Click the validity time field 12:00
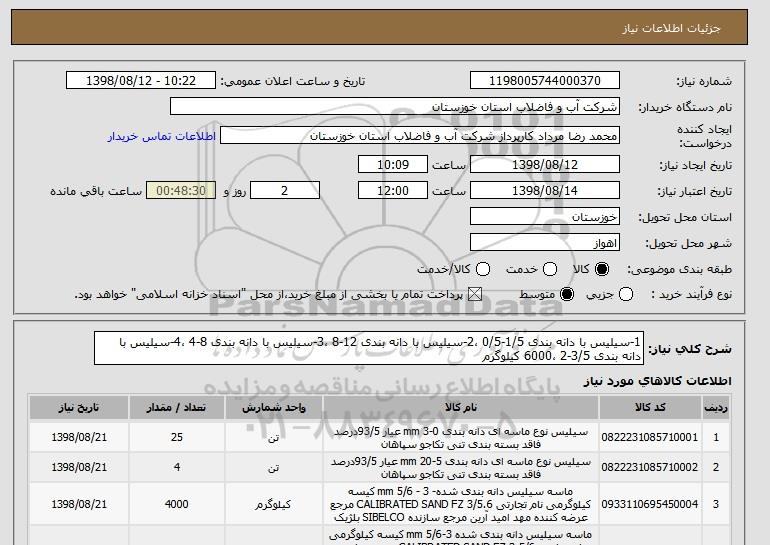 (393, 191)
